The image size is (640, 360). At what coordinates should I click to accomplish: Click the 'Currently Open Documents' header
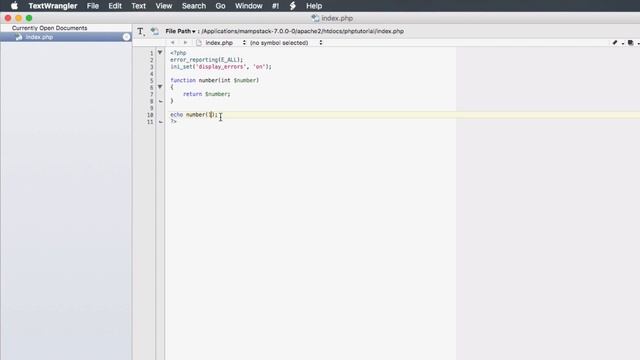[x=49, y=28]
